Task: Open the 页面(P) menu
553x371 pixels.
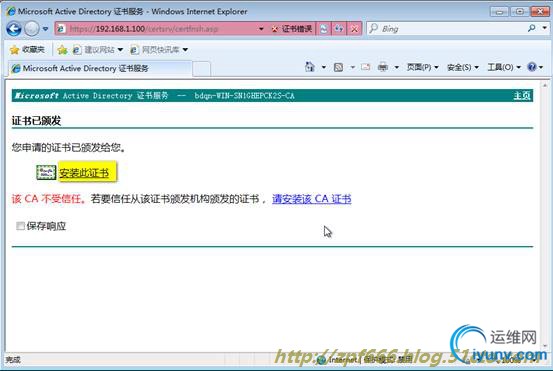Action: point(422,67)
